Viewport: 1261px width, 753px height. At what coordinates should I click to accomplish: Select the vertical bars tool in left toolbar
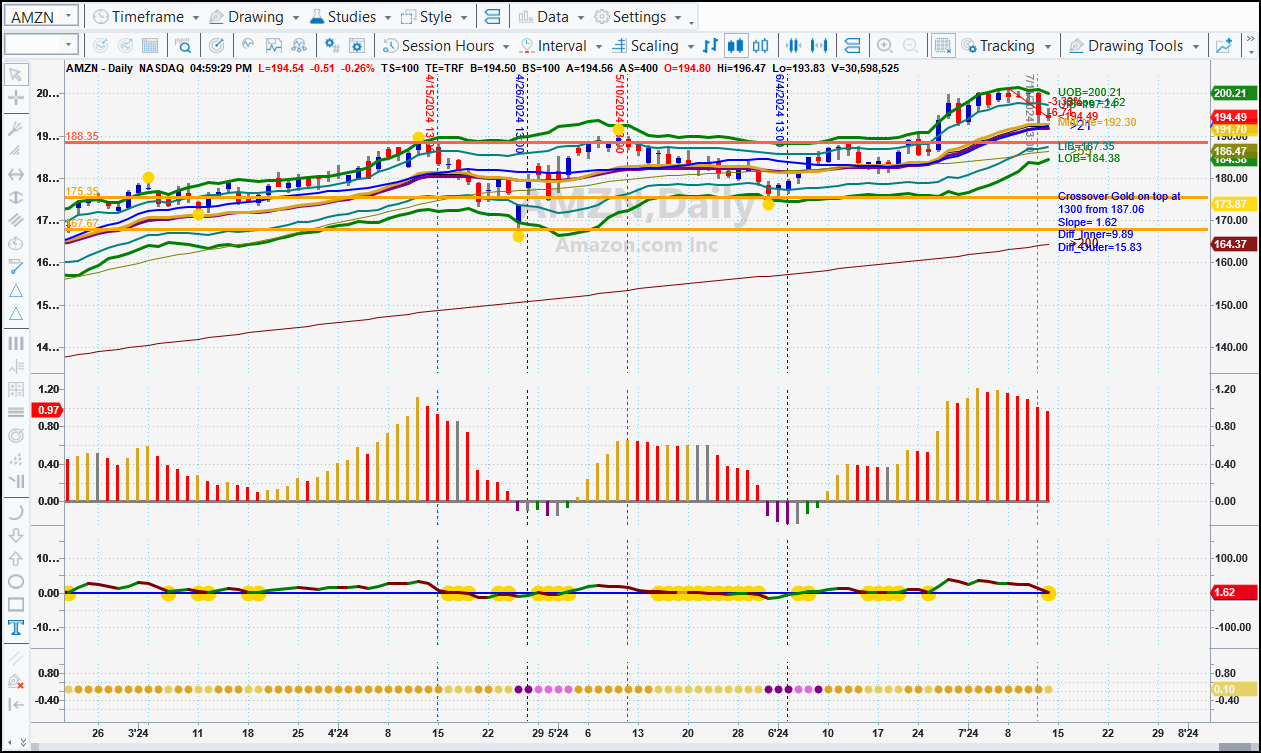(15, 343)
